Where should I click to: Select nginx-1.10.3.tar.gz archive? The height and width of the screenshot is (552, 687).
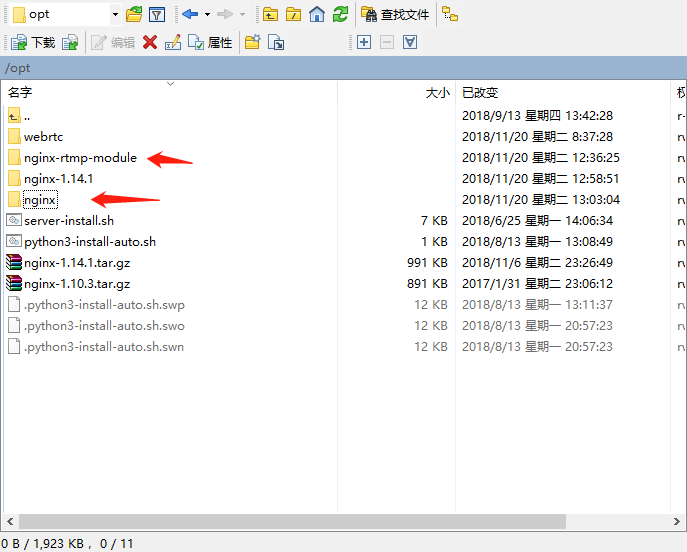pos(68,284)
